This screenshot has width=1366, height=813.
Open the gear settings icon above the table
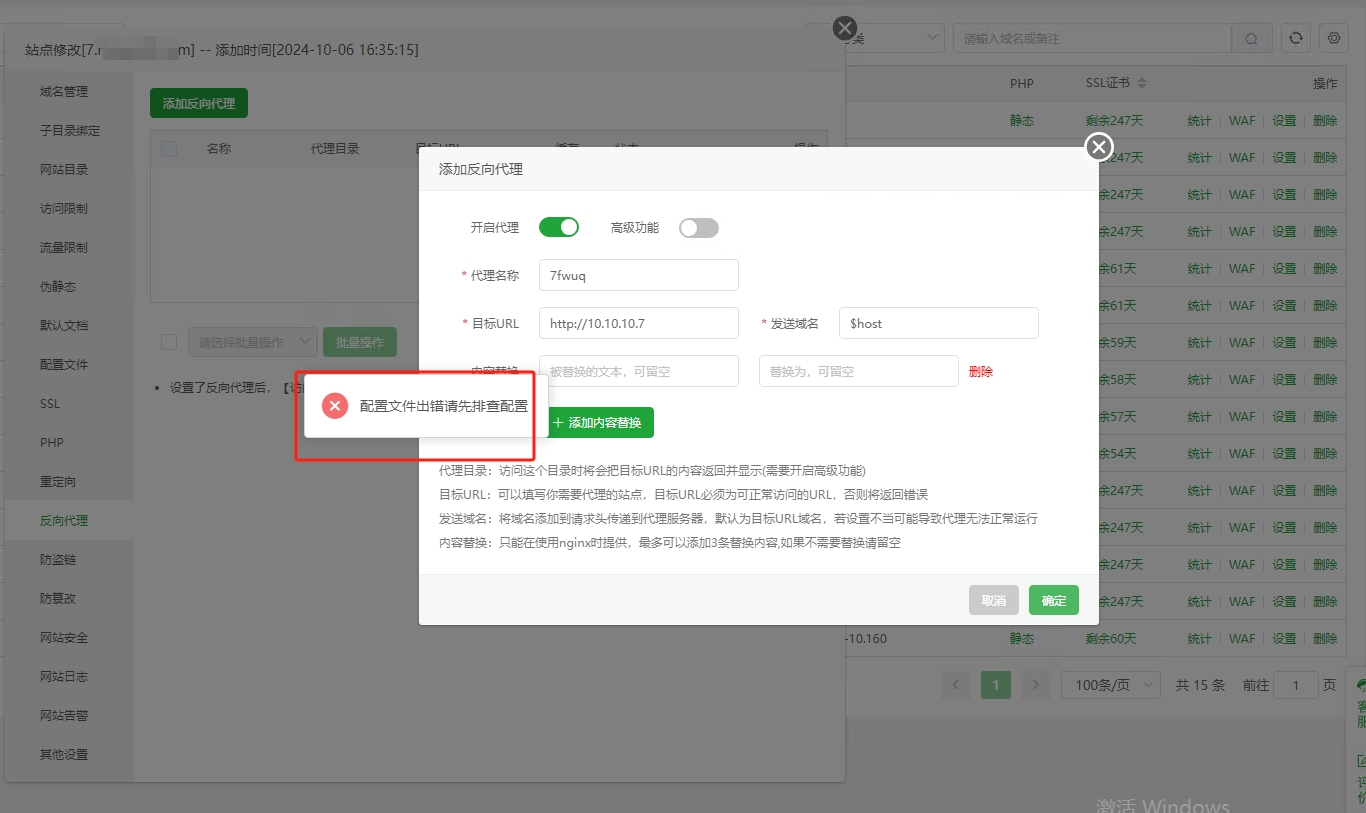tap(1334, 38)
